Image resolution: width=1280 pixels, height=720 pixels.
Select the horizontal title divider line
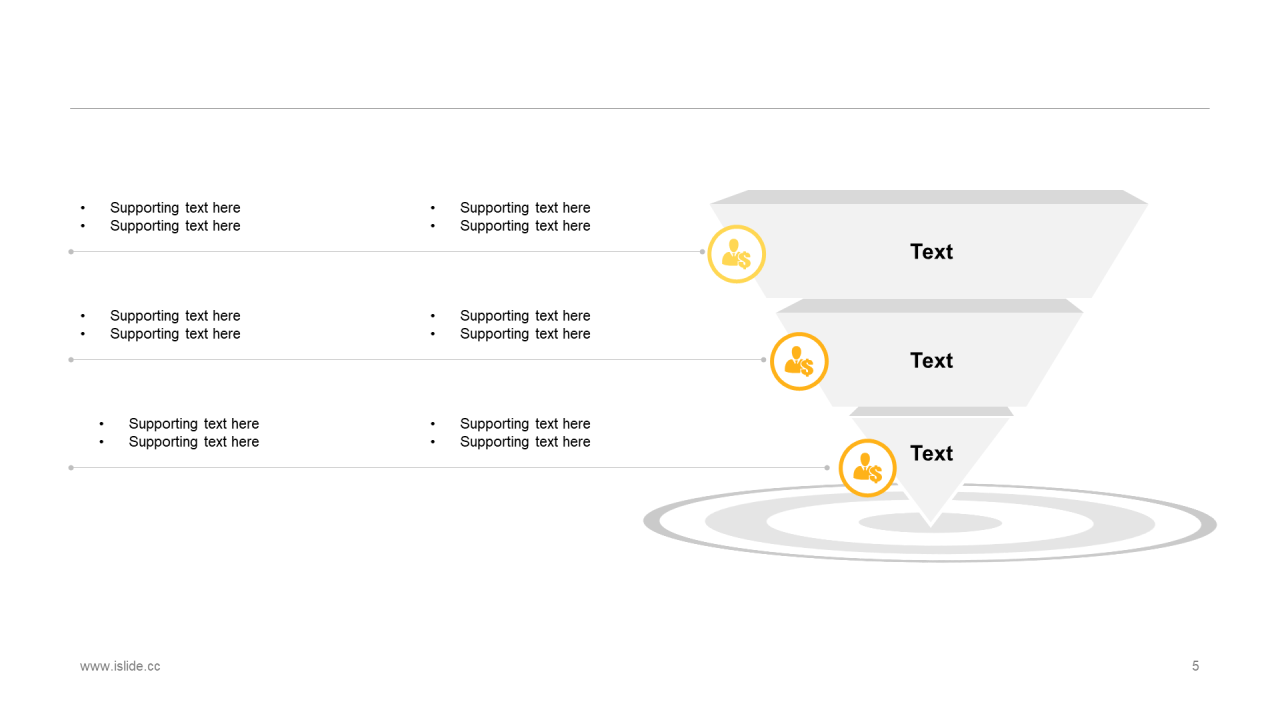[640, 108]
